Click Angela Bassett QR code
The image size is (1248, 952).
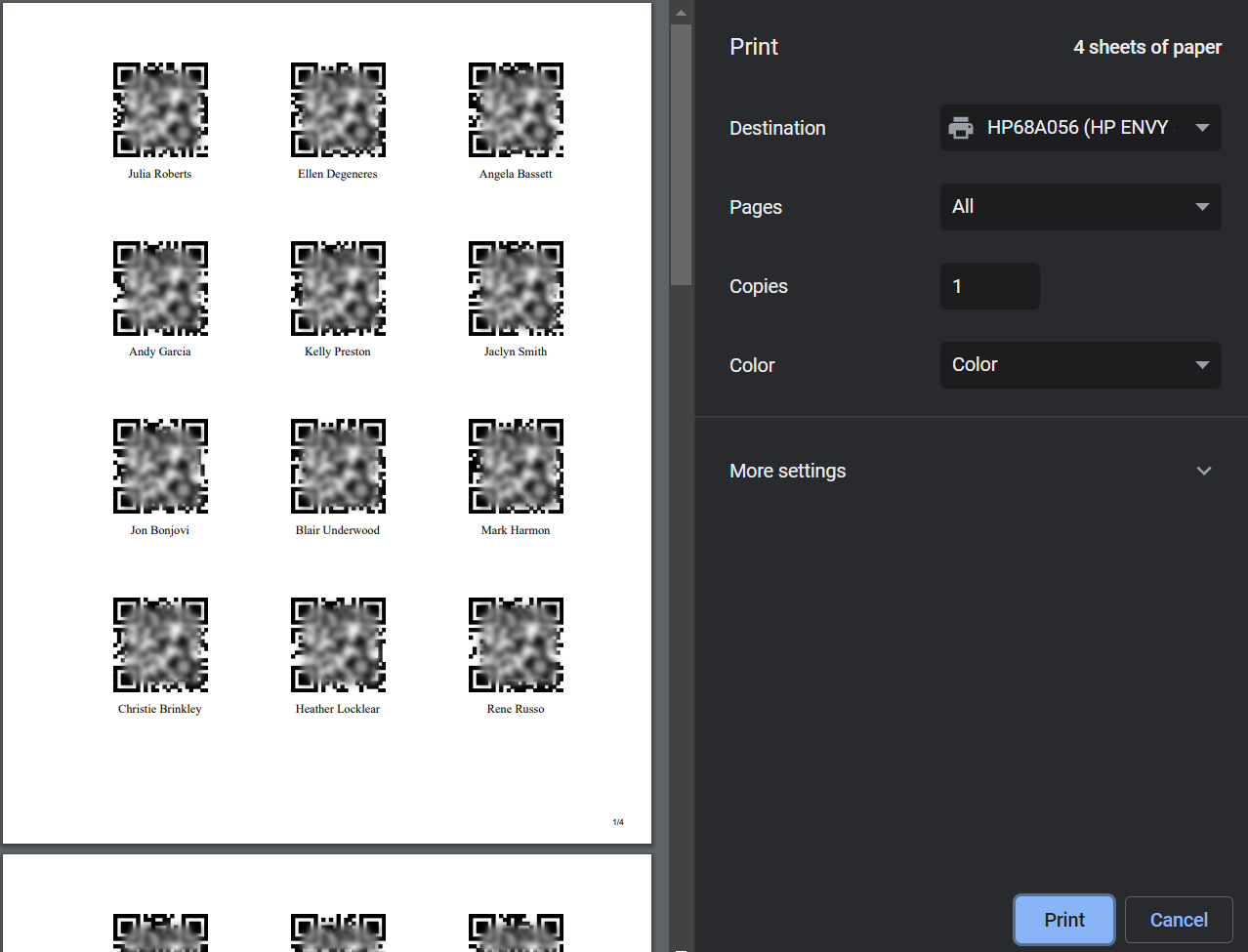click(516, 110)
